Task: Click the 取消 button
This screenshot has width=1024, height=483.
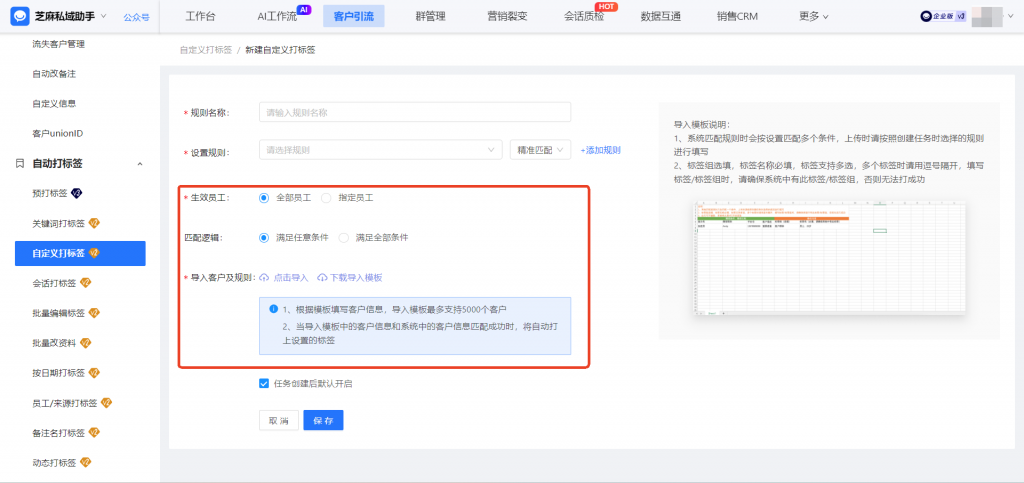Action: (279, 420)
